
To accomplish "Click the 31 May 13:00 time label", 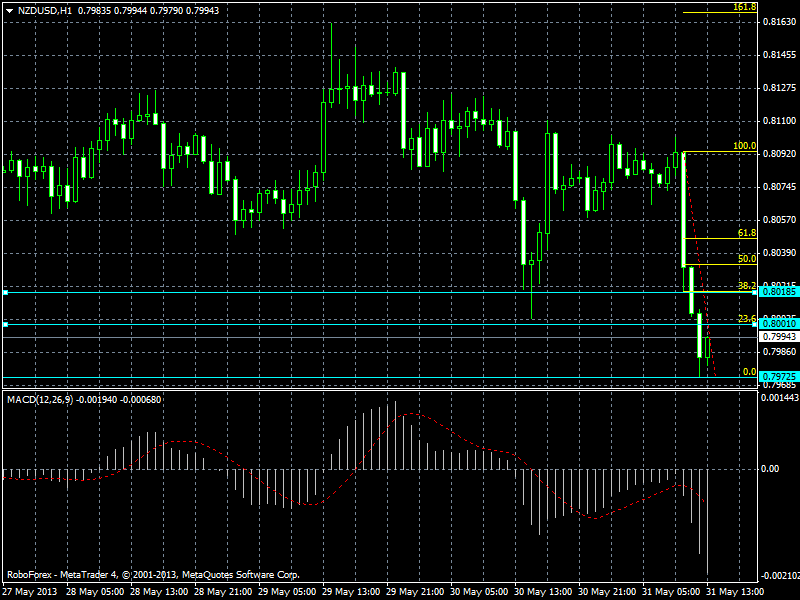I will pos(735,592).
